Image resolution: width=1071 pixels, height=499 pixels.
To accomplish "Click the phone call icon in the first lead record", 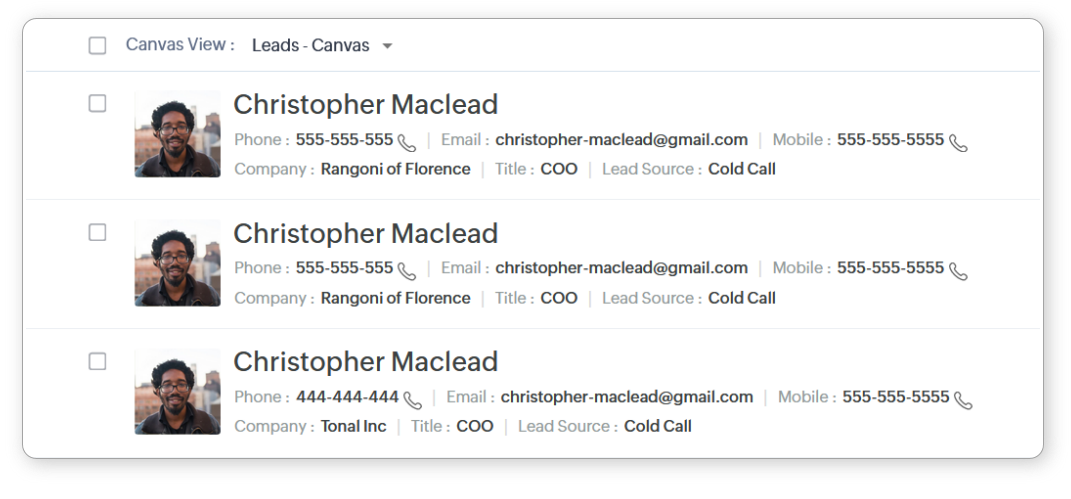I will coord(406,142).
